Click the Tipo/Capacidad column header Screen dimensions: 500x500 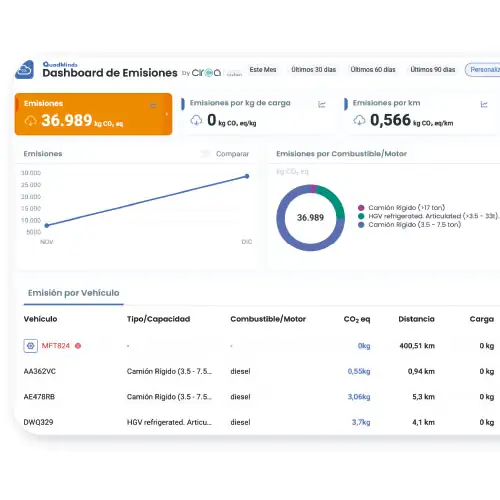(158, 319)
